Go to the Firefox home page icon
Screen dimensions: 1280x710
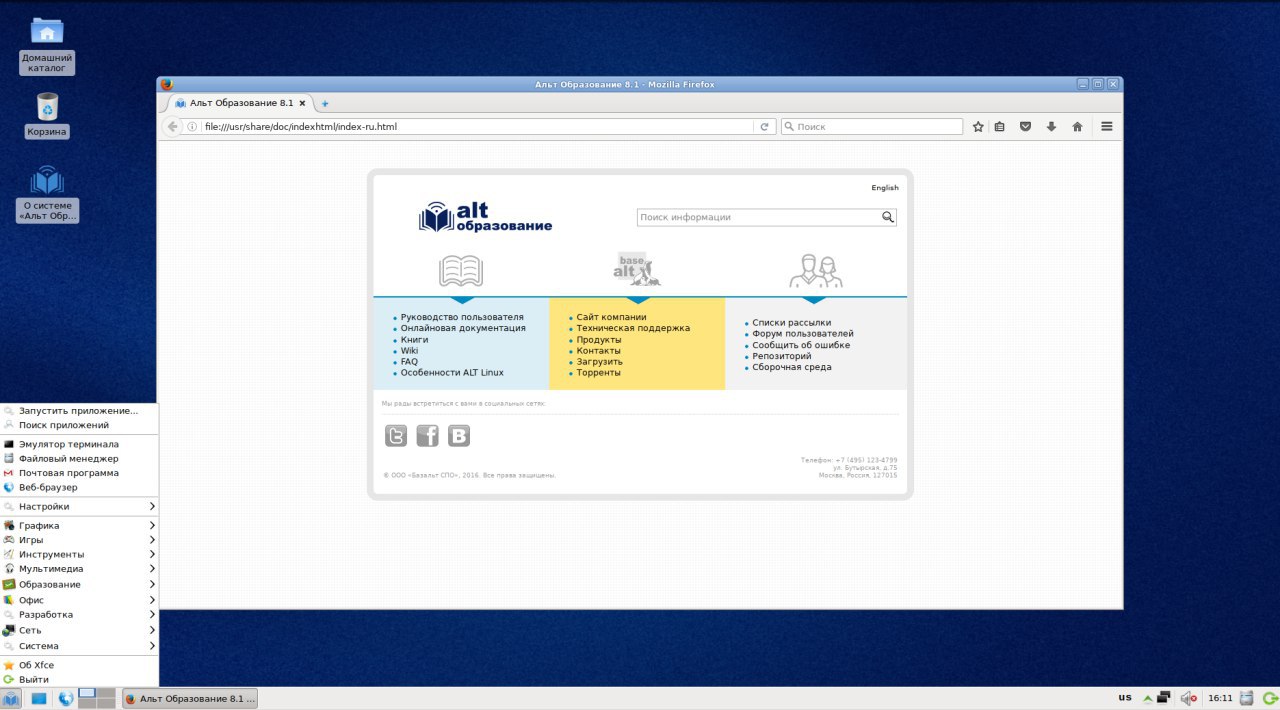pyautogui.click(x=1077, y=127)
